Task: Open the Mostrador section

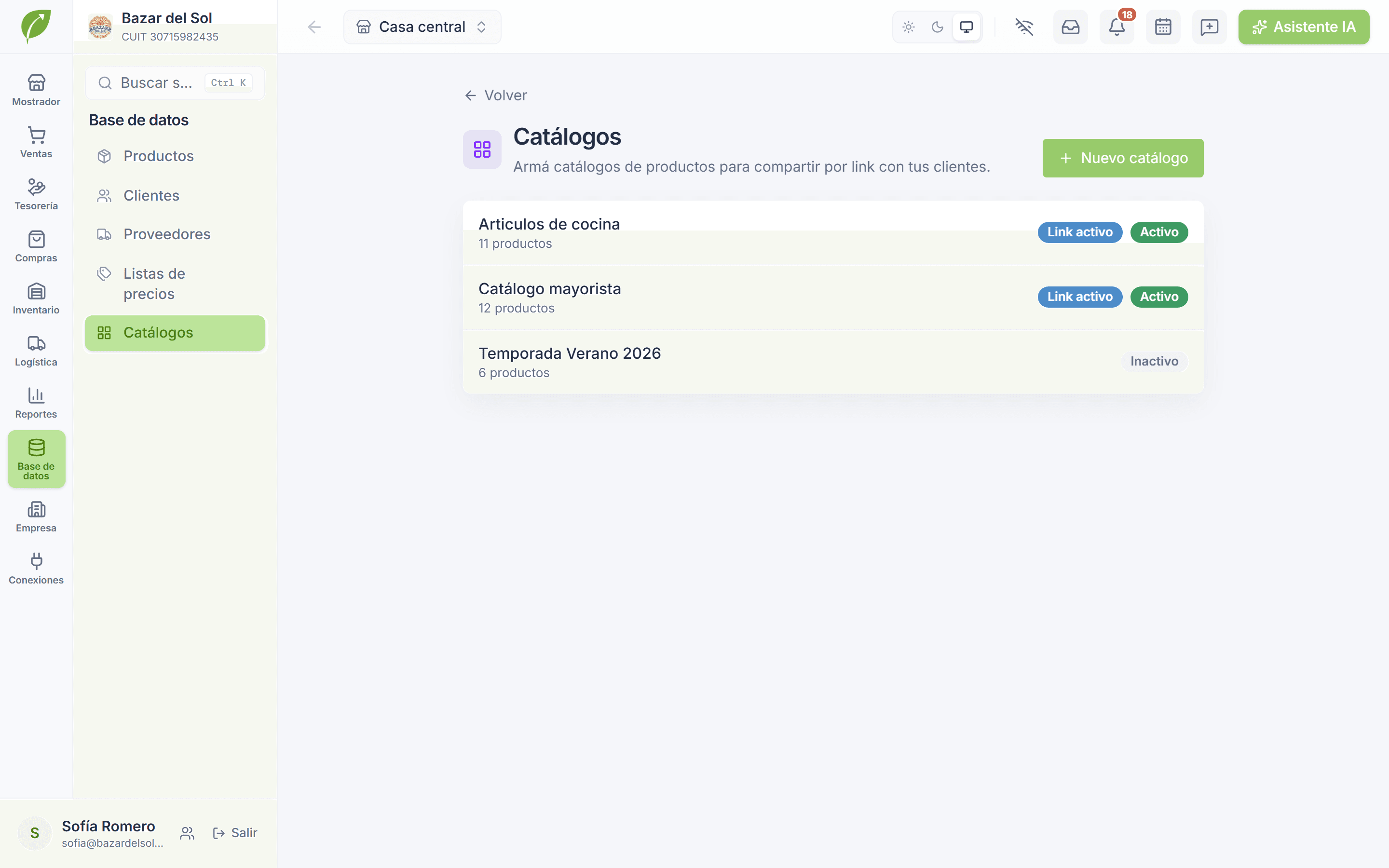Action: (36, 90)
